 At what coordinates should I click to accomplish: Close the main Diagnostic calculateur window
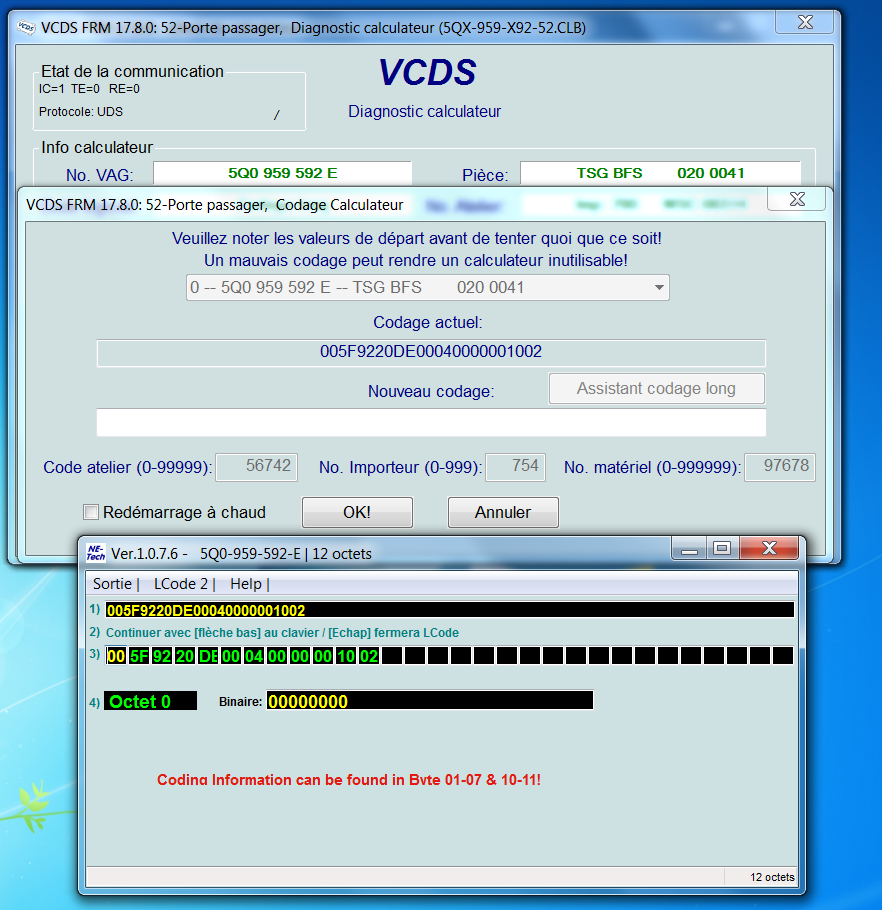tap(807, 22)
